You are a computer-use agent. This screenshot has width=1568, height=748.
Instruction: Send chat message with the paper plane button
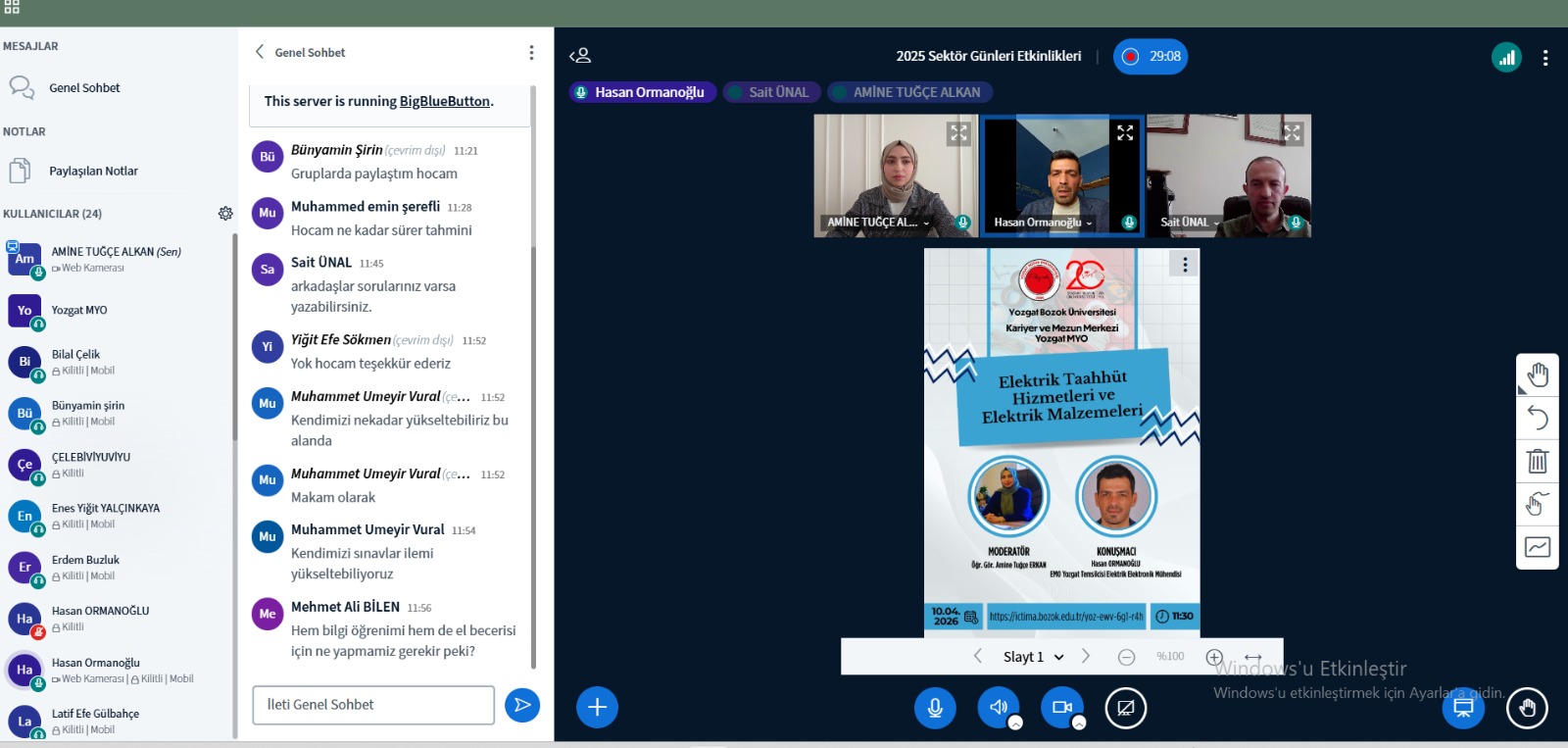coord(522,705)
